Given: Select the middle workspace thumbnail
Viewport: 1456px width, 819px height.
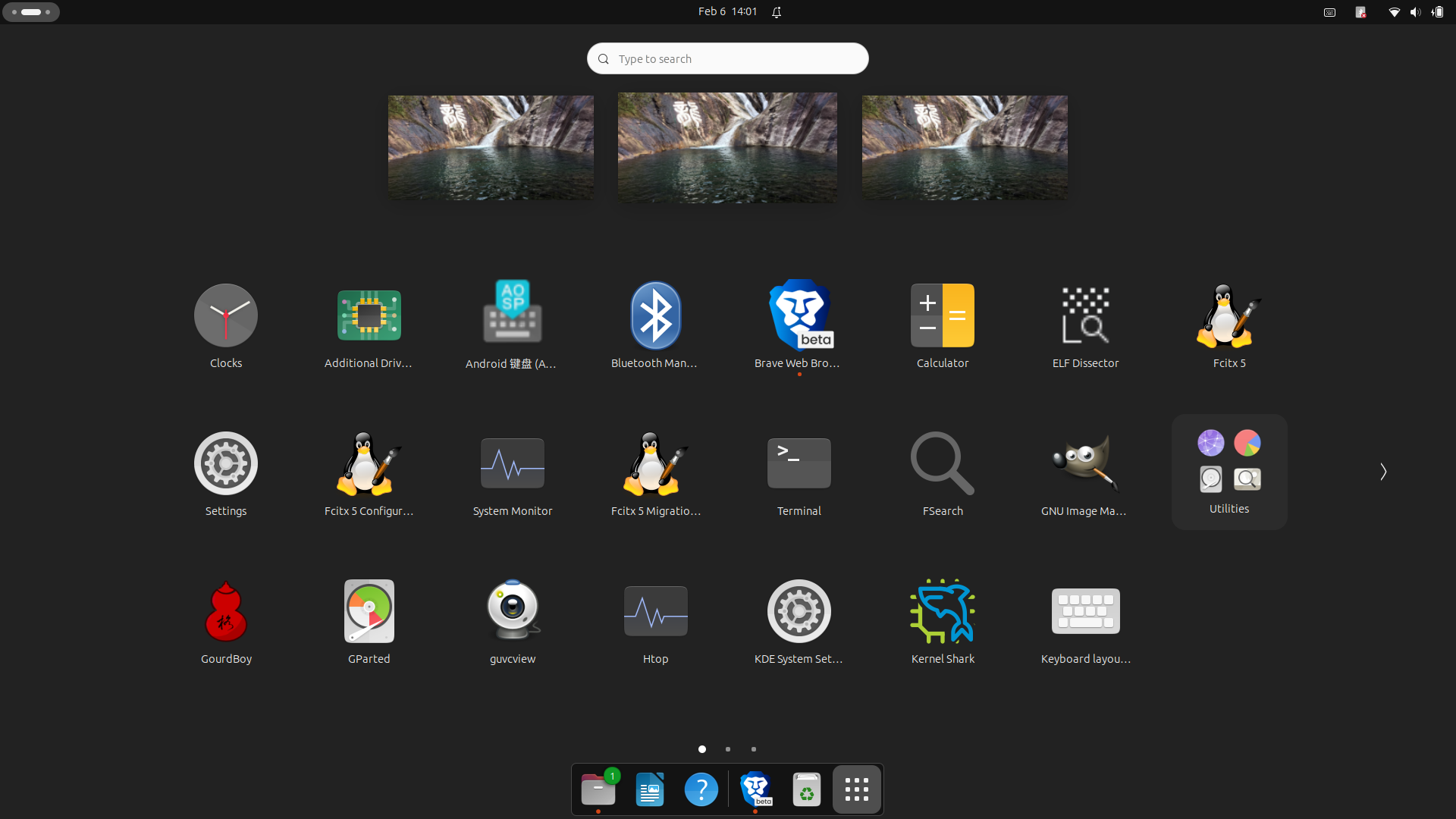Looking at the screenshot, I should point(727,148).
